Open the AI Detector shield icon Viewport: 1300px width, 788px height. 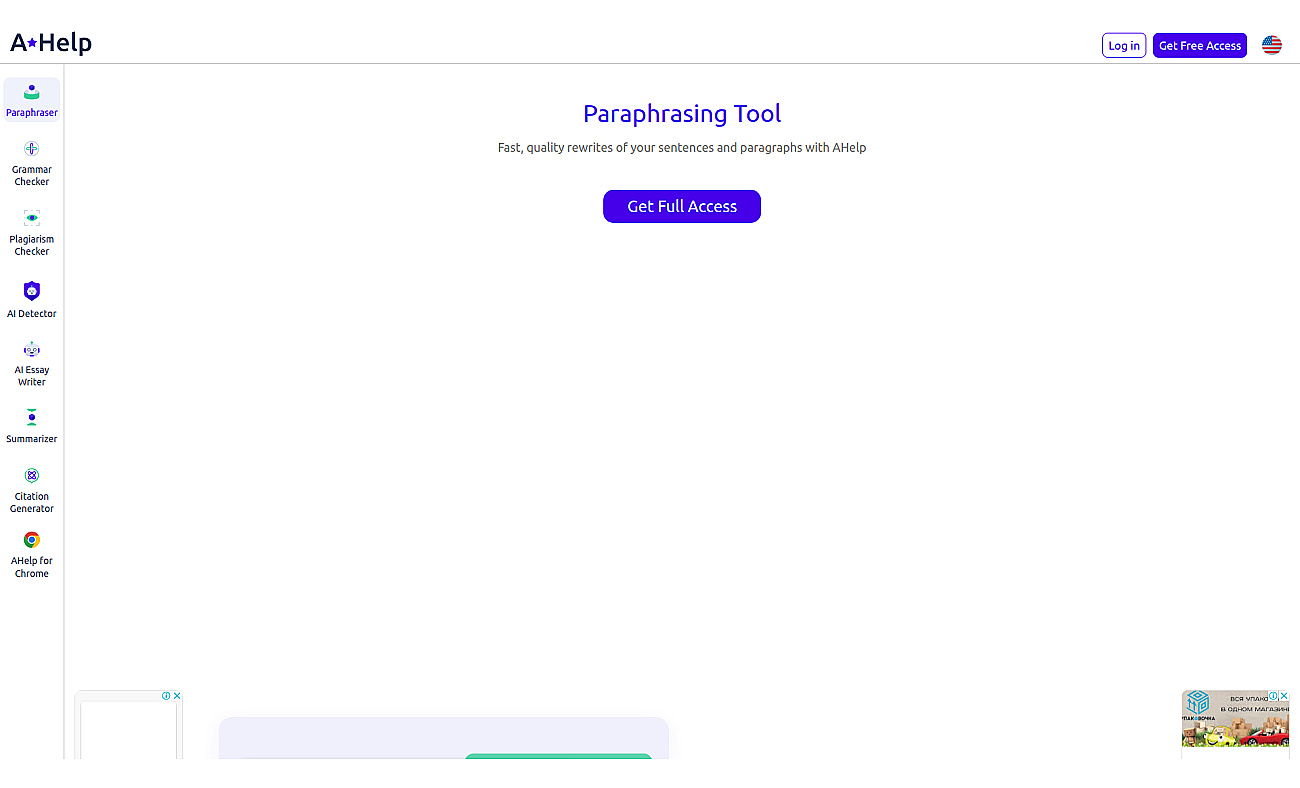(32, 291)
